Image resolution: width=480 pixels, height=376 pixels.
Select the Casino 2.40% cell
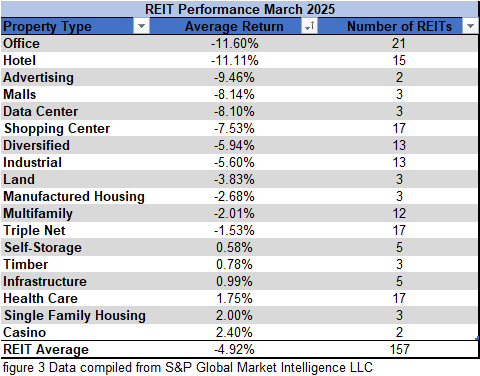[x=234, y=332]
